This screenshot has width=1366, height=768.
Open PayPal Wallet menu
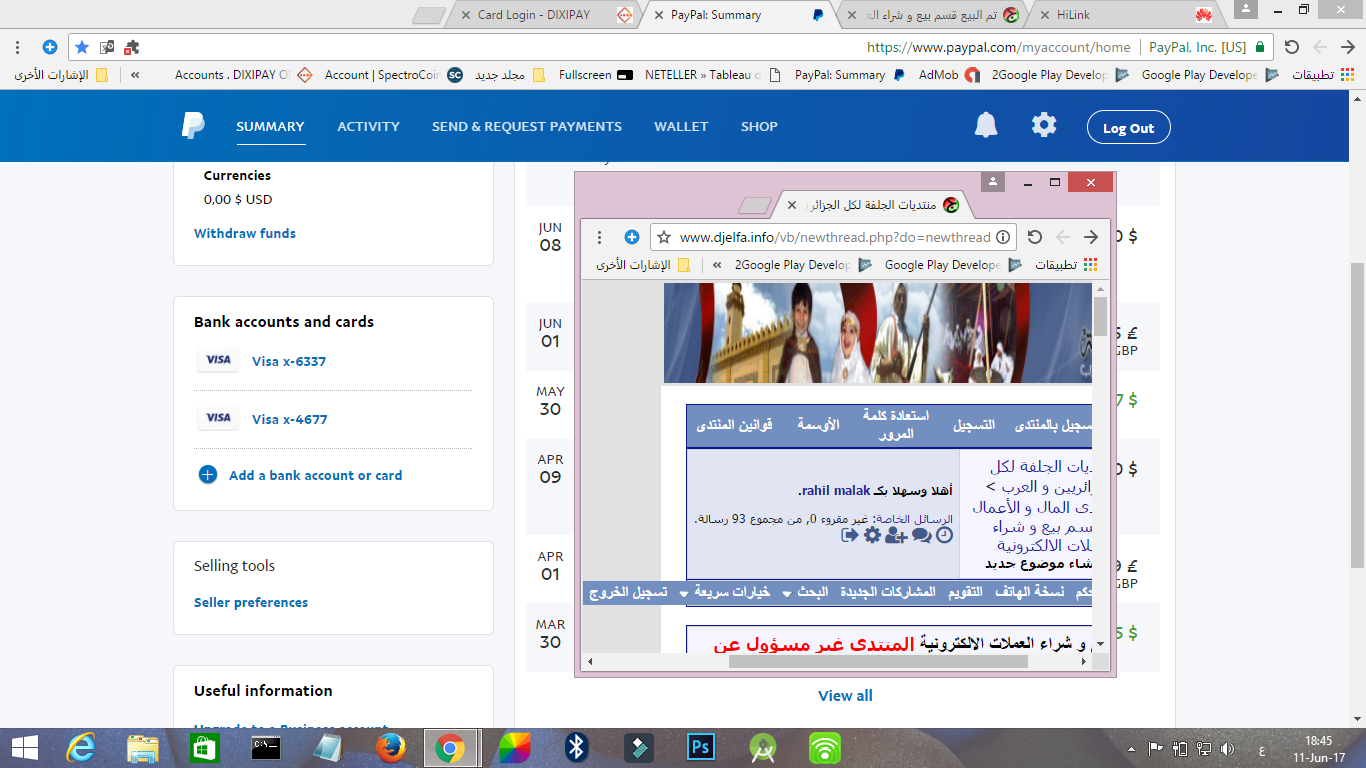click(681, 126)
